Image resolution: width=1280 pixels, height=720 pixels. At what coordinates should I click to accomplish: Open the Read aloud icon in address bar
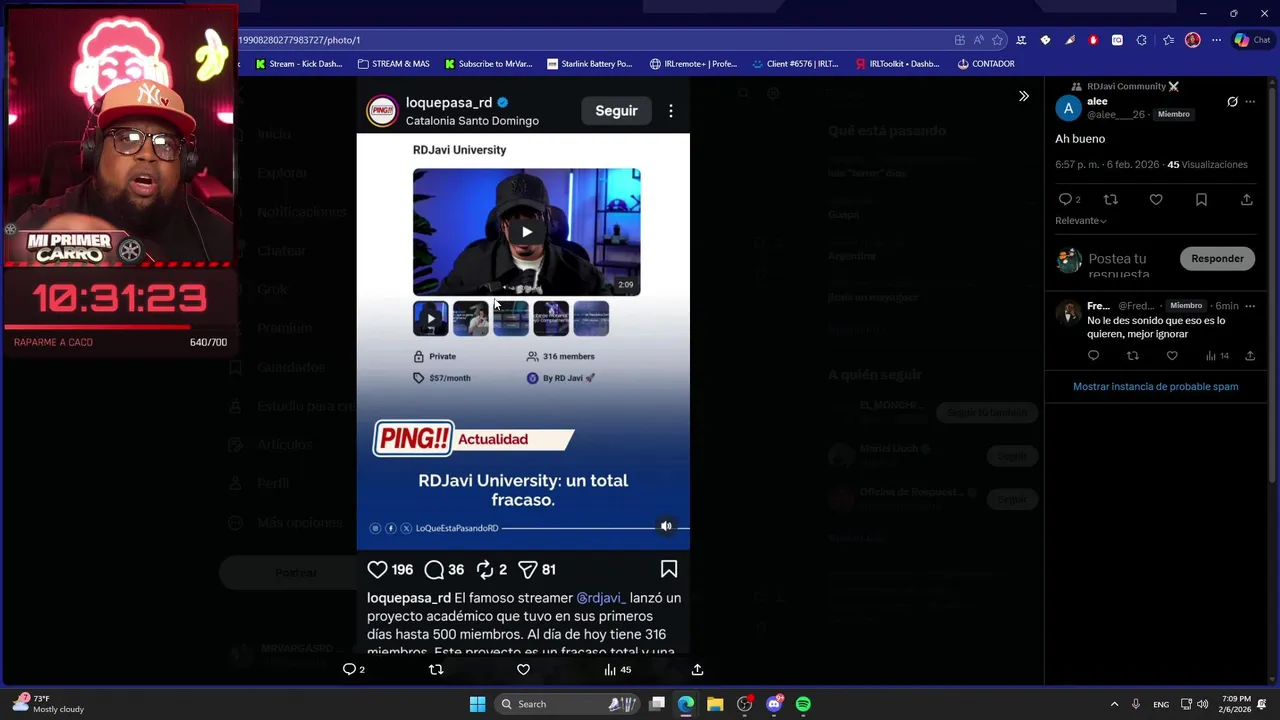click(x=978, y=40)
